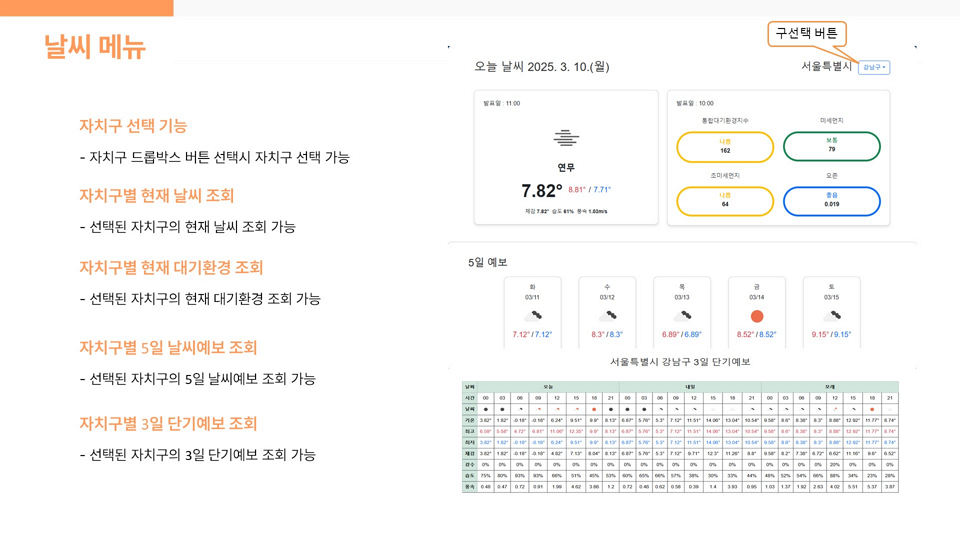960x540 pixels.
Task: Click the 연무 haze weather icon
Action: pos(566,138)
